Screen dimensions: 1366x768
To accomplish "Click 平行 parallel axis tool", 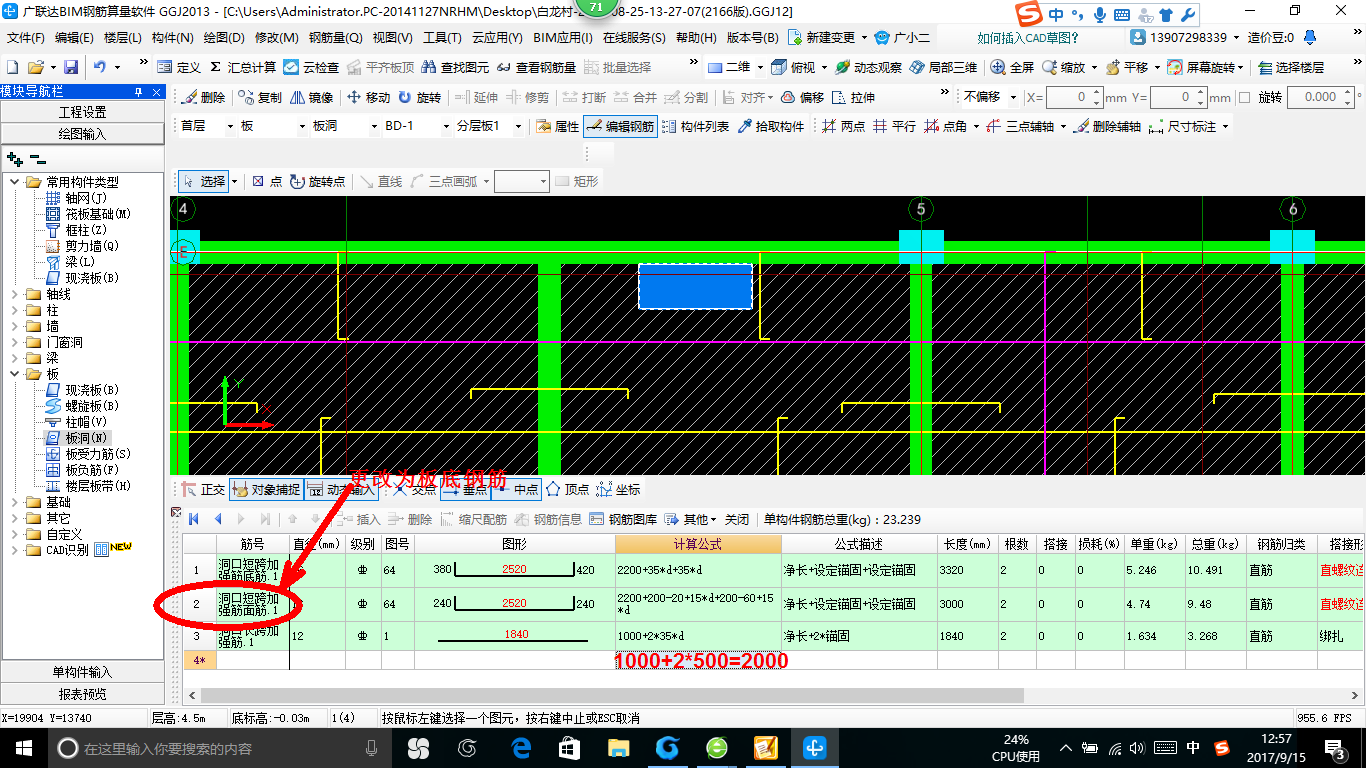I will click(894, 127).
